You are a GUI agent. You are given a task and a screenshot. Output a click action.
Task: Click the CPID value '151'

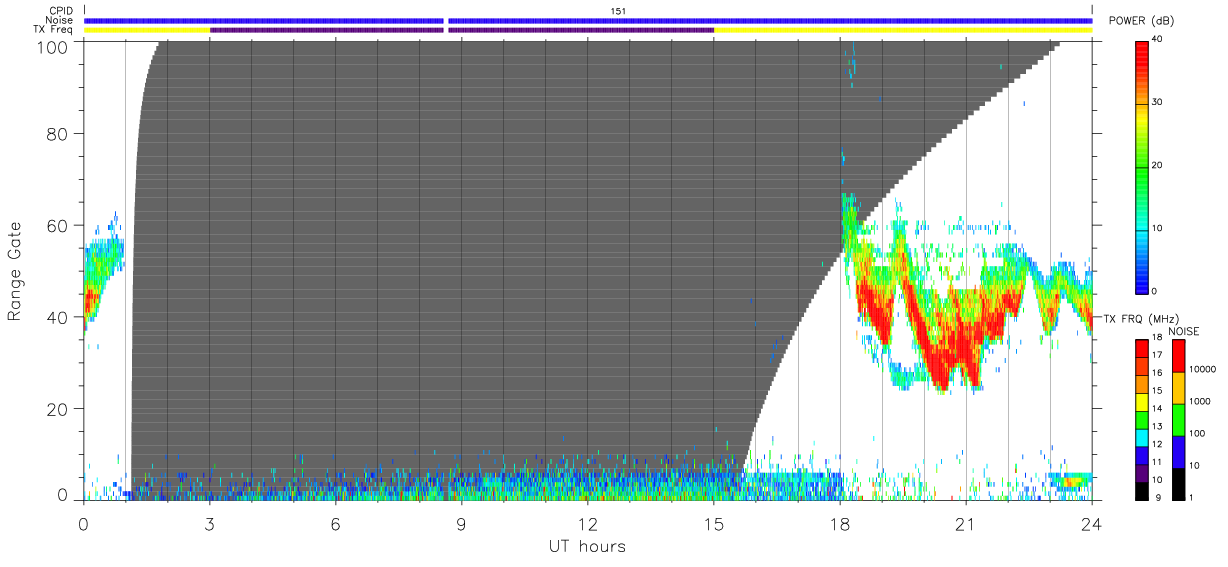point(618,11)
